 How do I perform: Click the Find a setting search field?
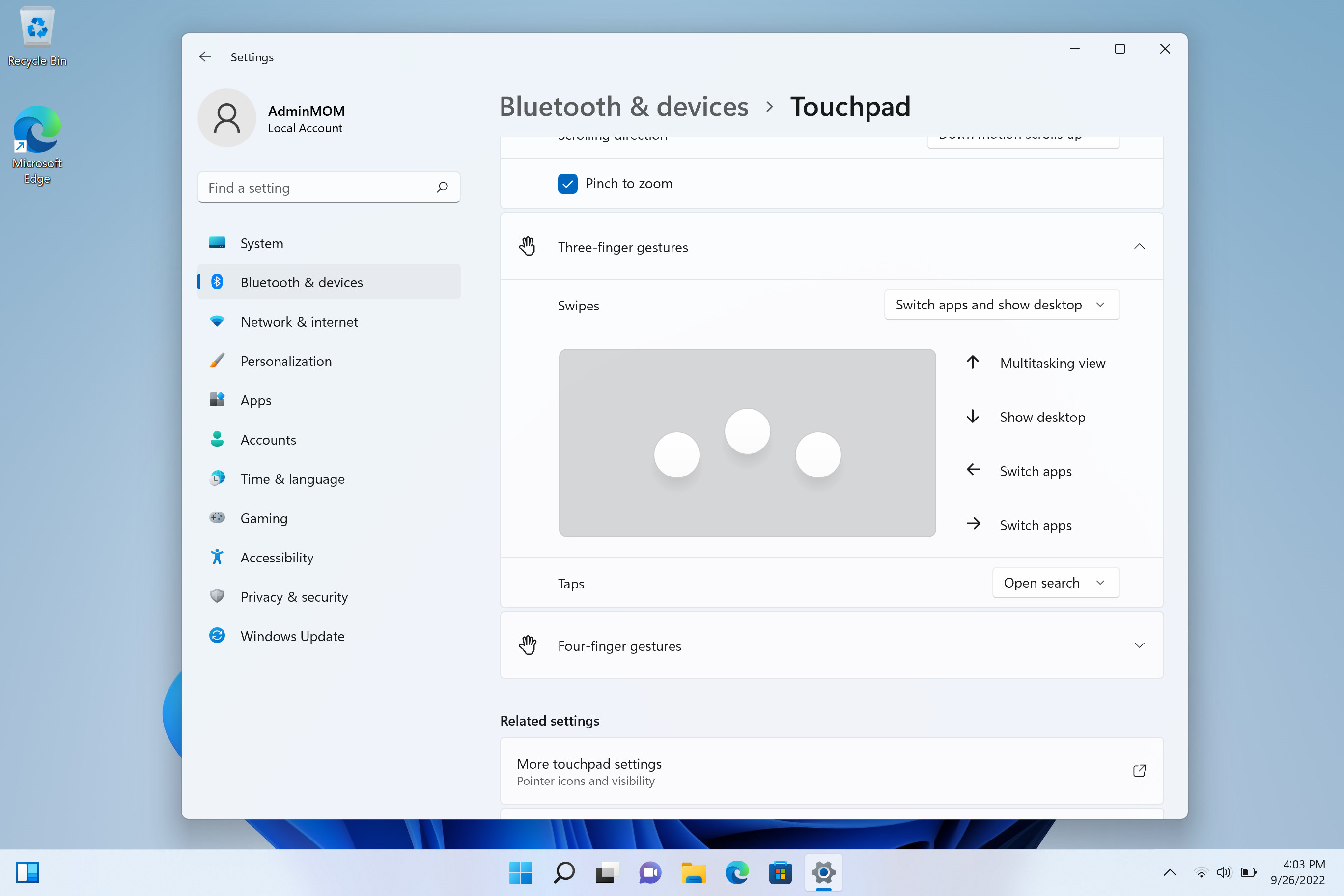[328, 187]
